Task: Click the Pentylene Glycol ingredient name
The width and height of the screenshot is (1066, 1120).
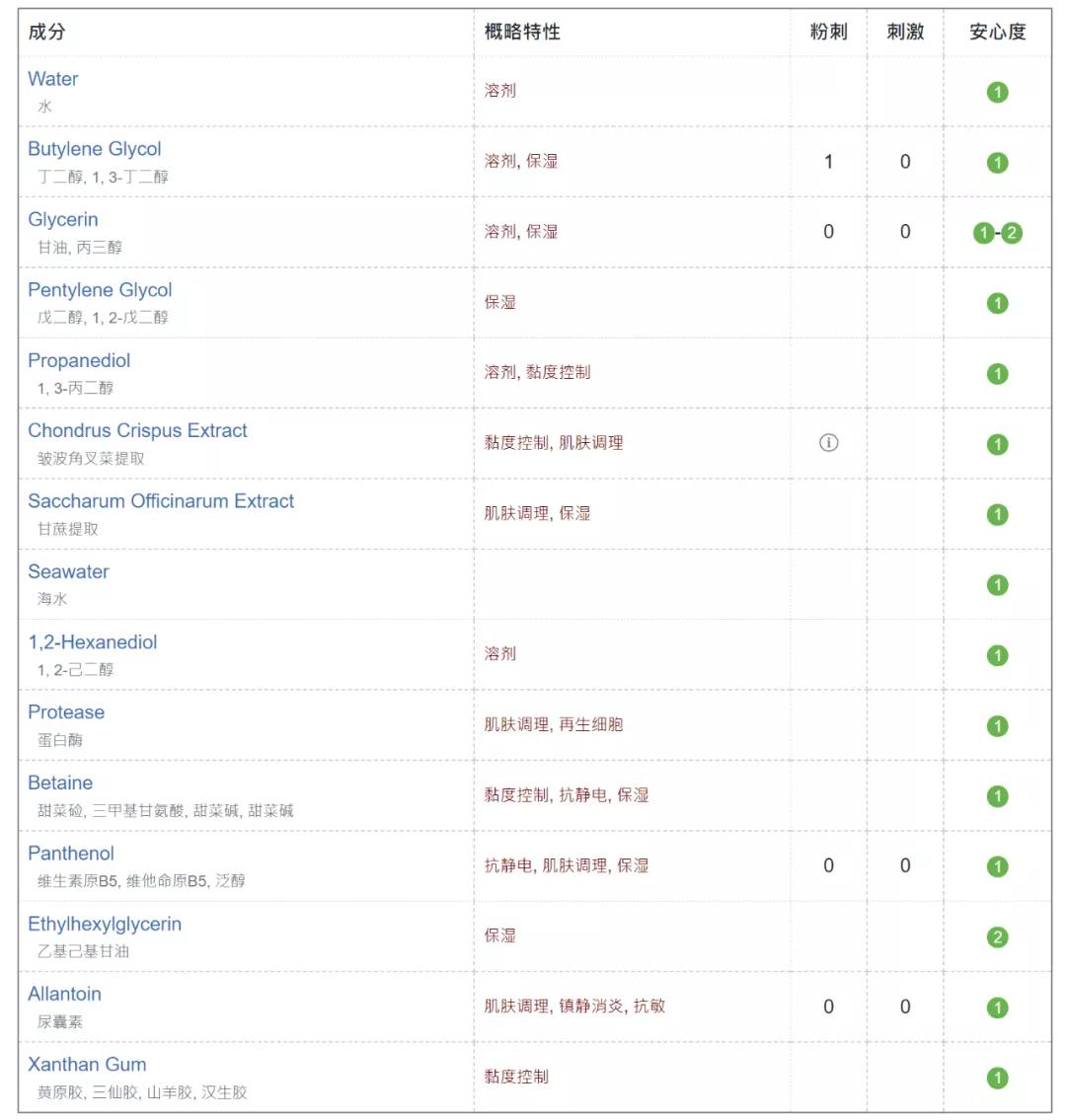Action: [100, 290]
